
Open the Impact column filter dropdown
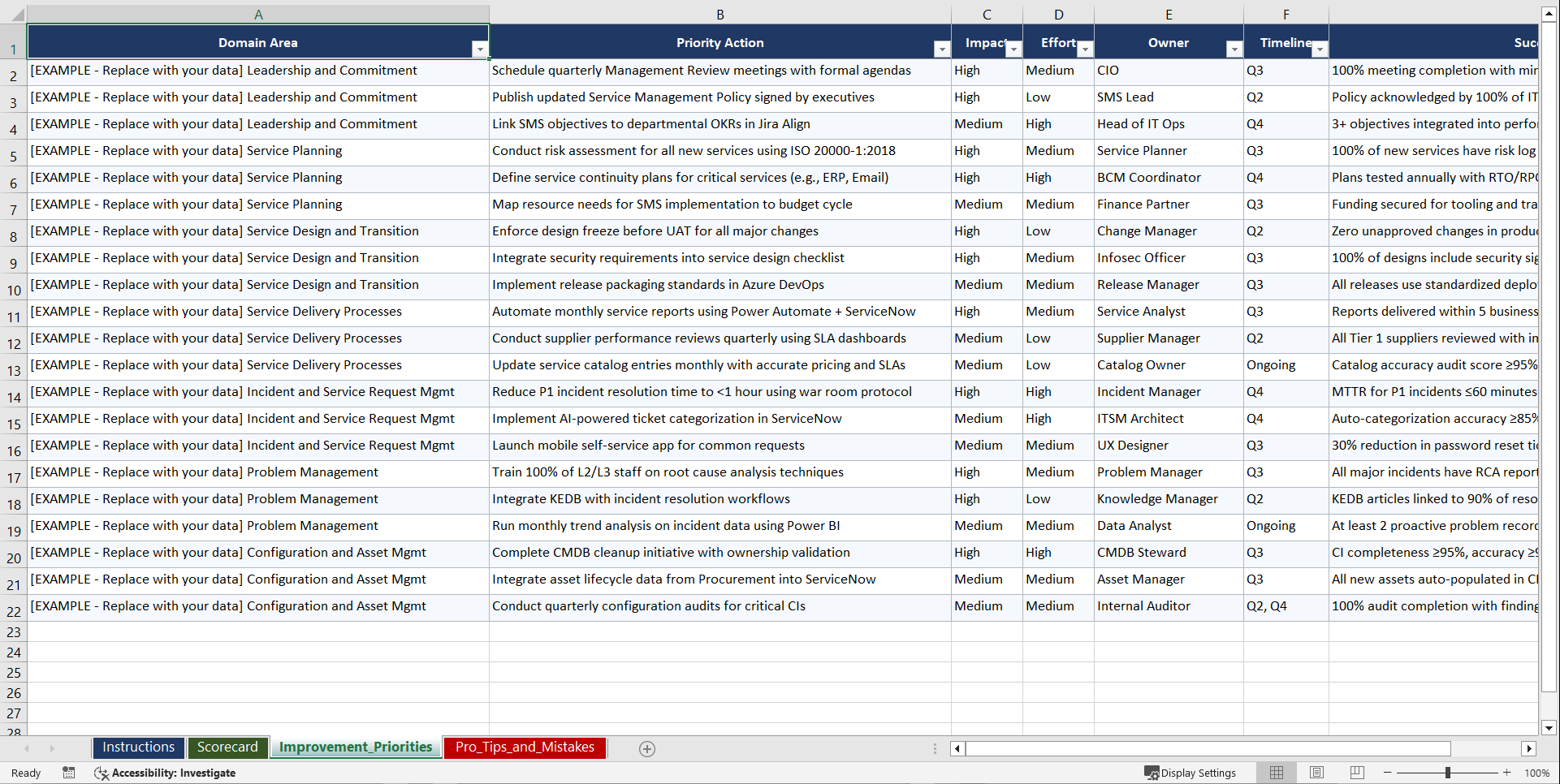coord(1013,49)
